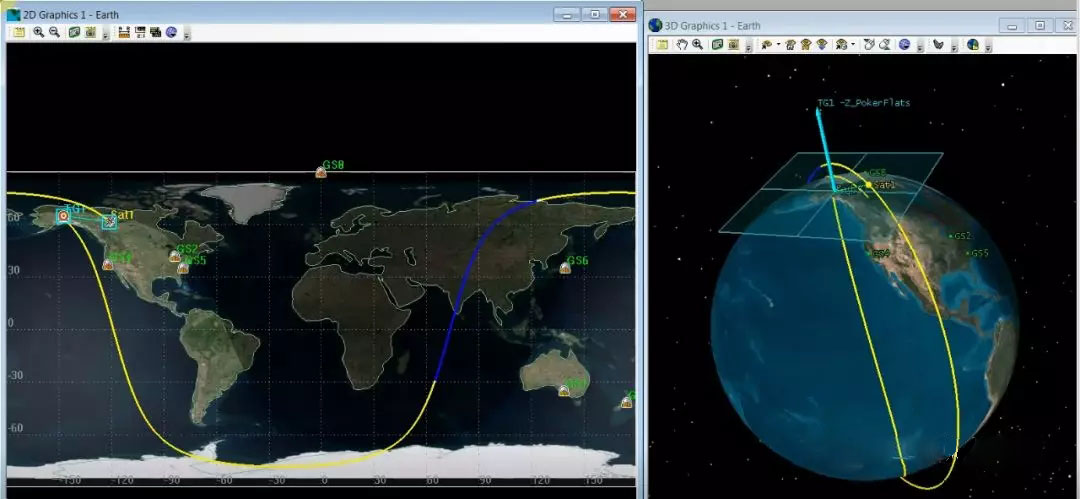Maximize the 3D Graphics window
This screenshot has width=1080, height=499.
point(1040,25)
